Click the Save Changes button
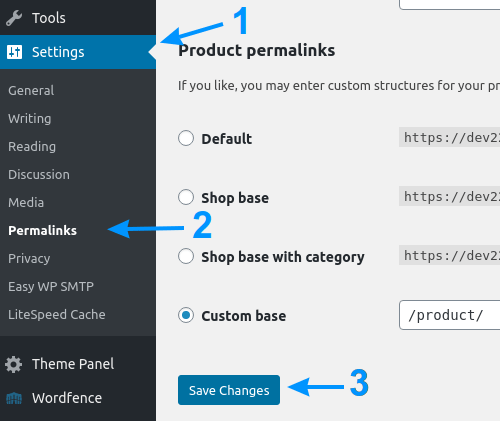This screenshot has height=421, width=500. point(229,390)
